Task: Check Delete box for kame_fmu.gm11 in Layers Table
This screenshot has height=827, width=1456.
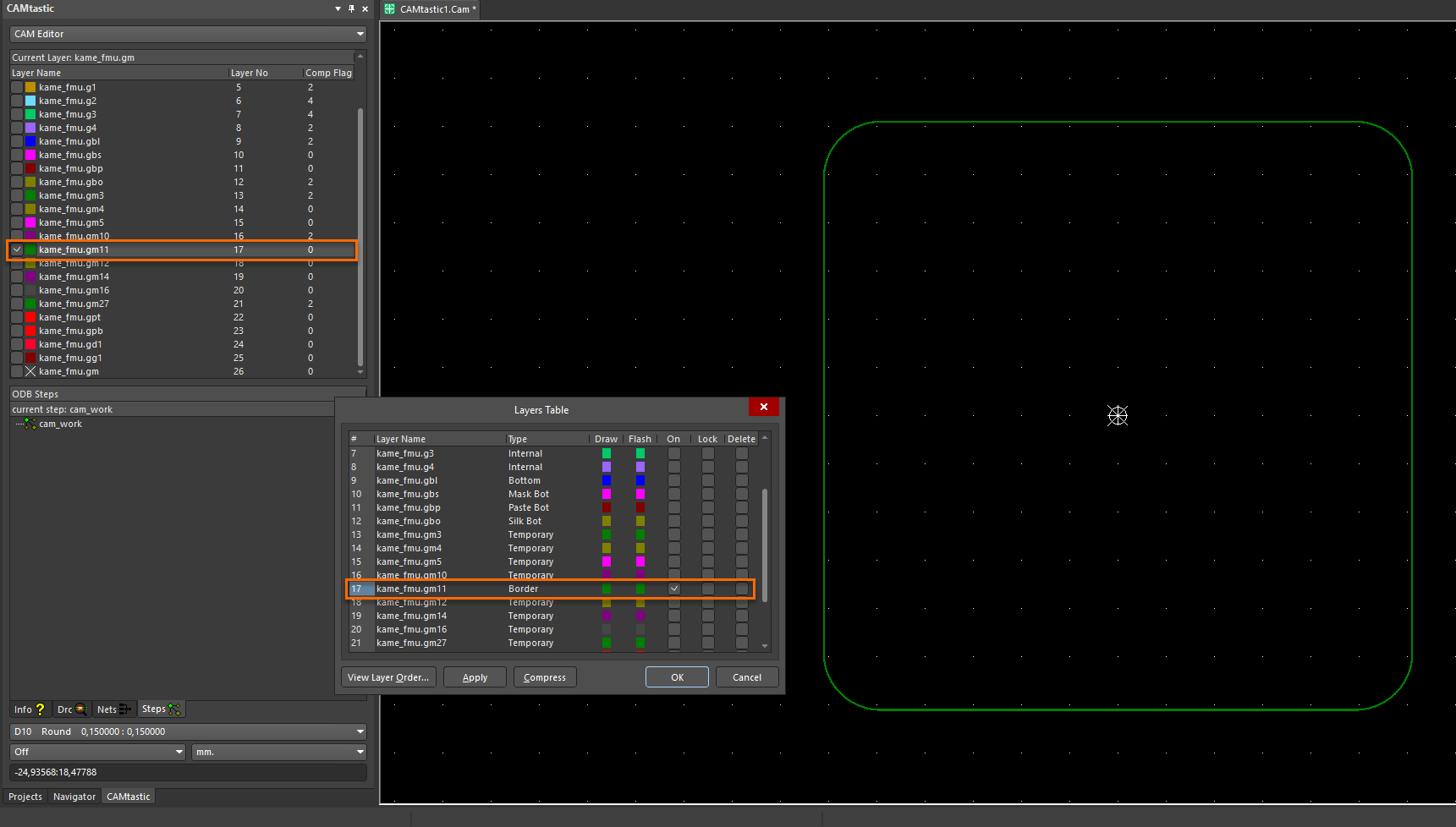Action: click(742, 589)
